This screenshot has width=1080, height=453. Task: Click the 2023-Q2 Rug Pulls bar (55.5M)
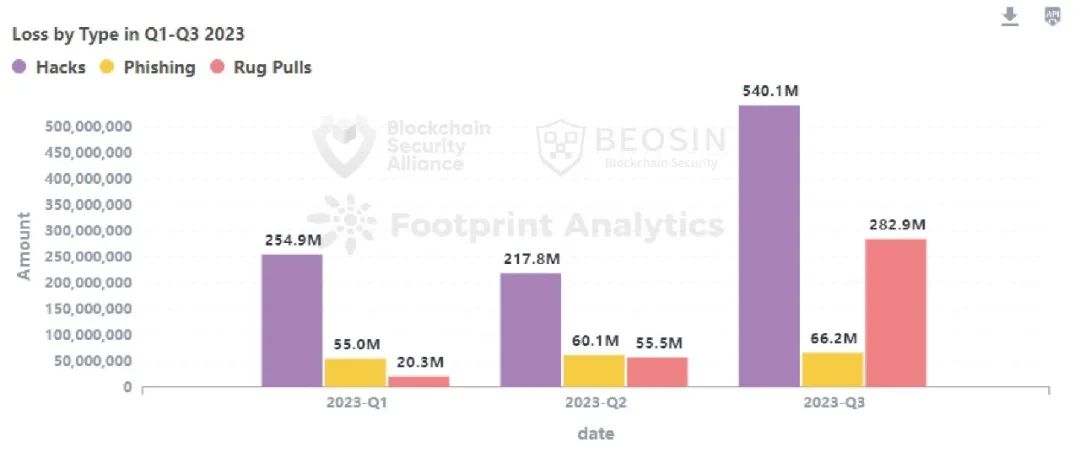point(655,372)
